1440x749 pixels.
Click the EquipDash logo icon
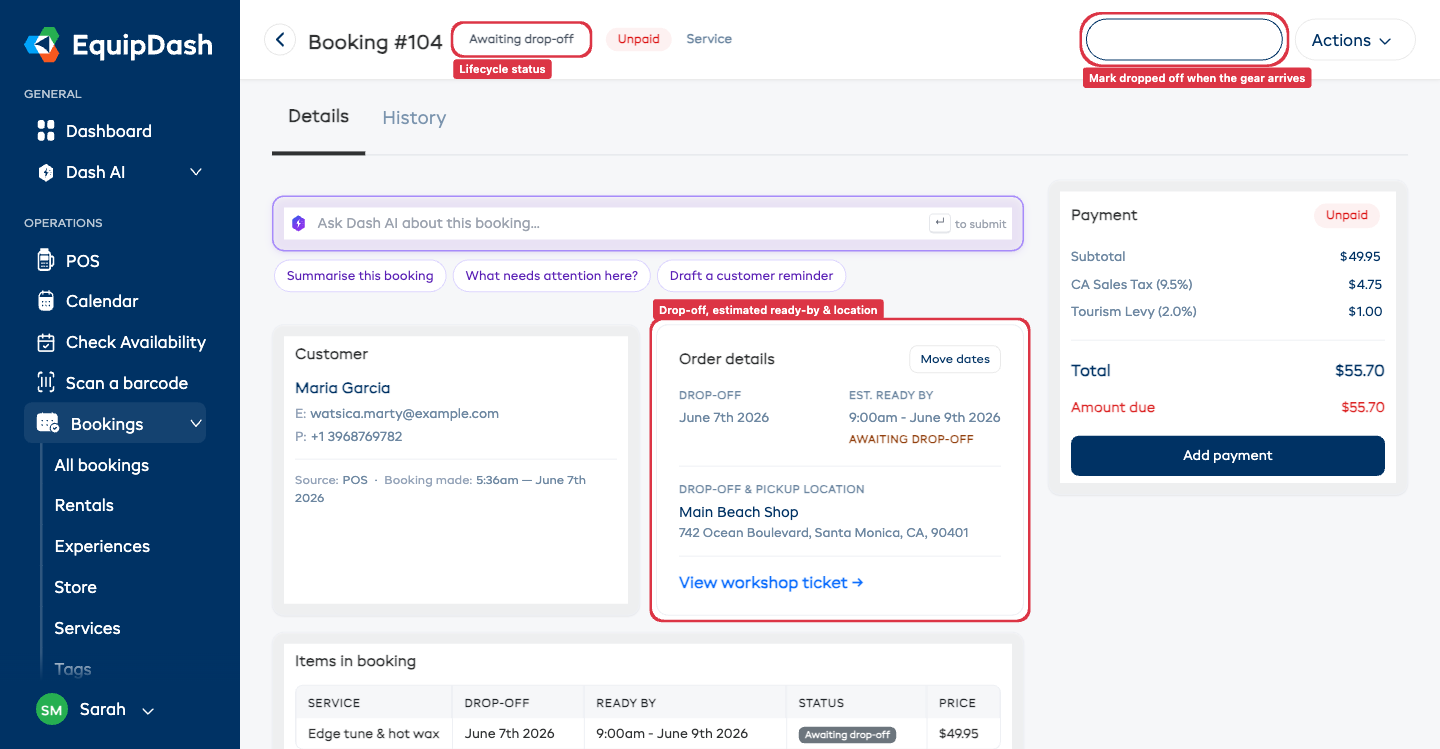click(x=43, y=44)
